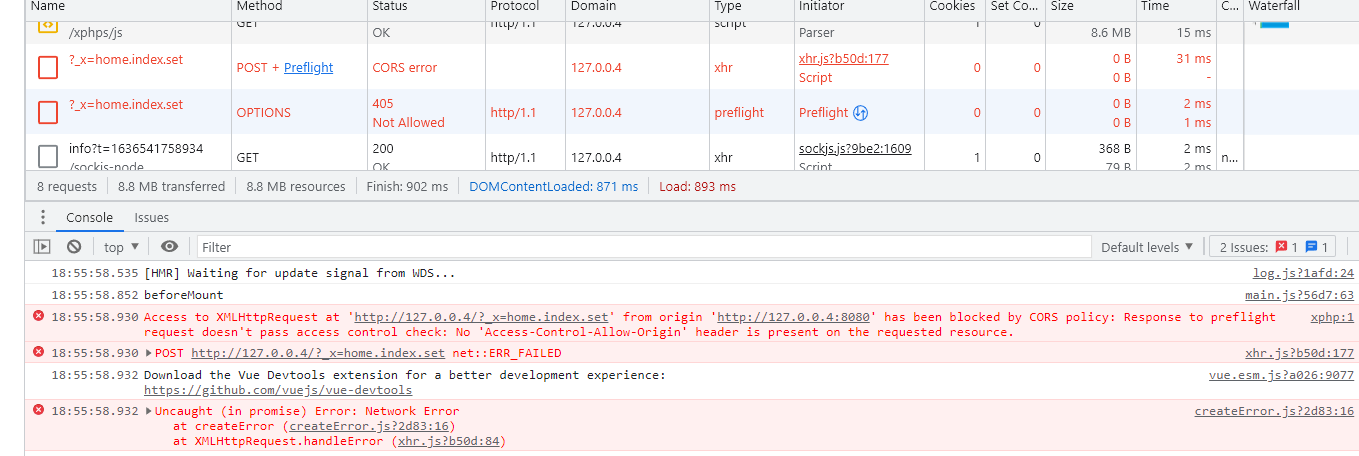Click the preflight icon beside the Preflight initiator
Image resolution: width=1359 pixels, height=456 pixels.
(x=860, y=113)
